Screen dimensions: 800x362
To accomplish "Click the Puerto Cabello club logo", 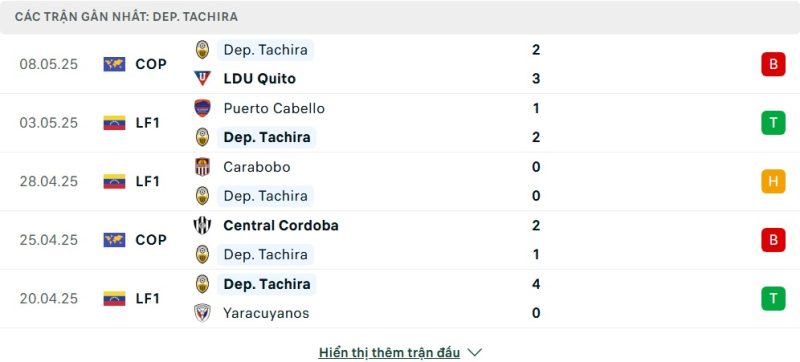I will coord(203,108).
